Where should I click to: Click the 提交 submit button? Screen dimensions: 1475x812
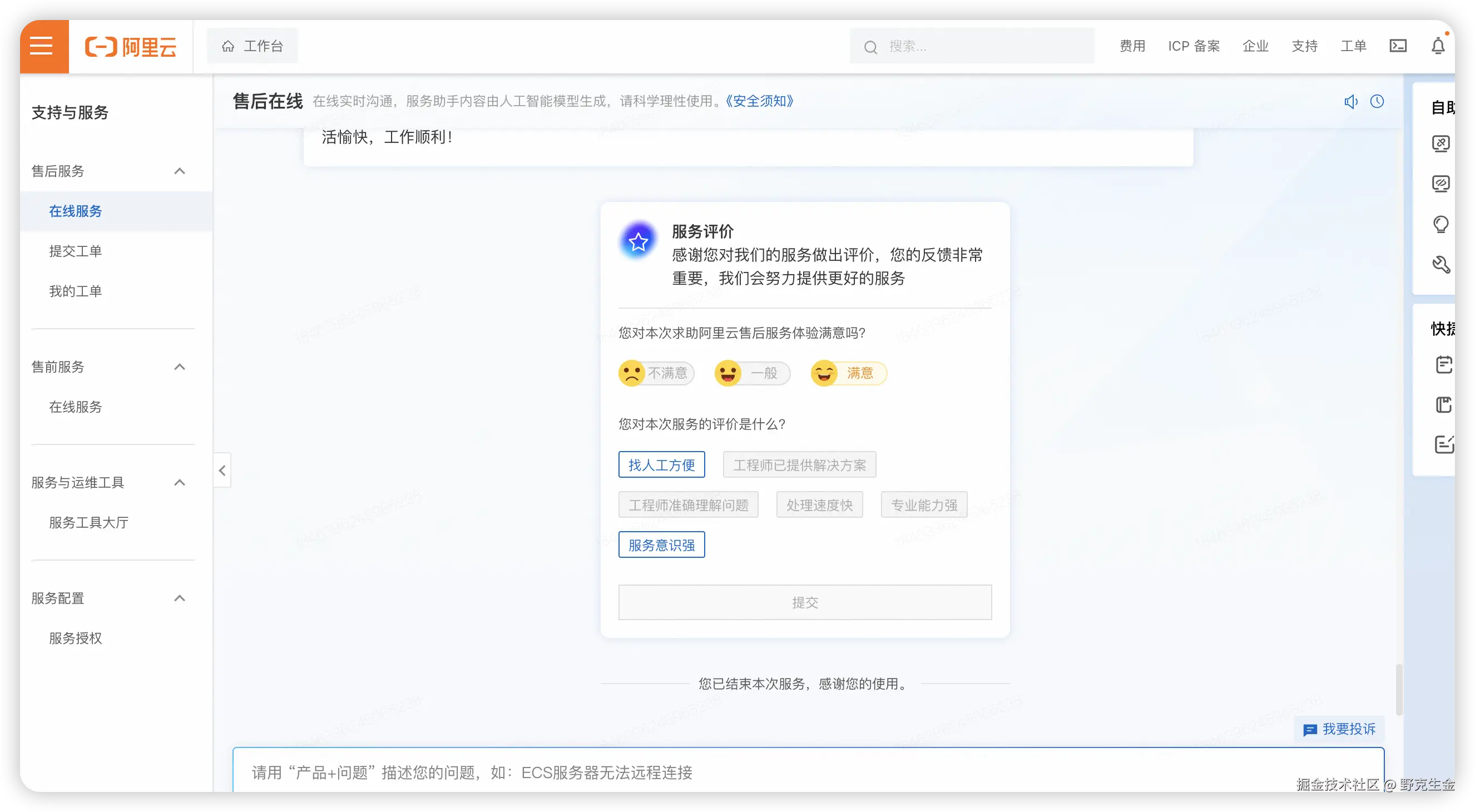click(804, 602)
